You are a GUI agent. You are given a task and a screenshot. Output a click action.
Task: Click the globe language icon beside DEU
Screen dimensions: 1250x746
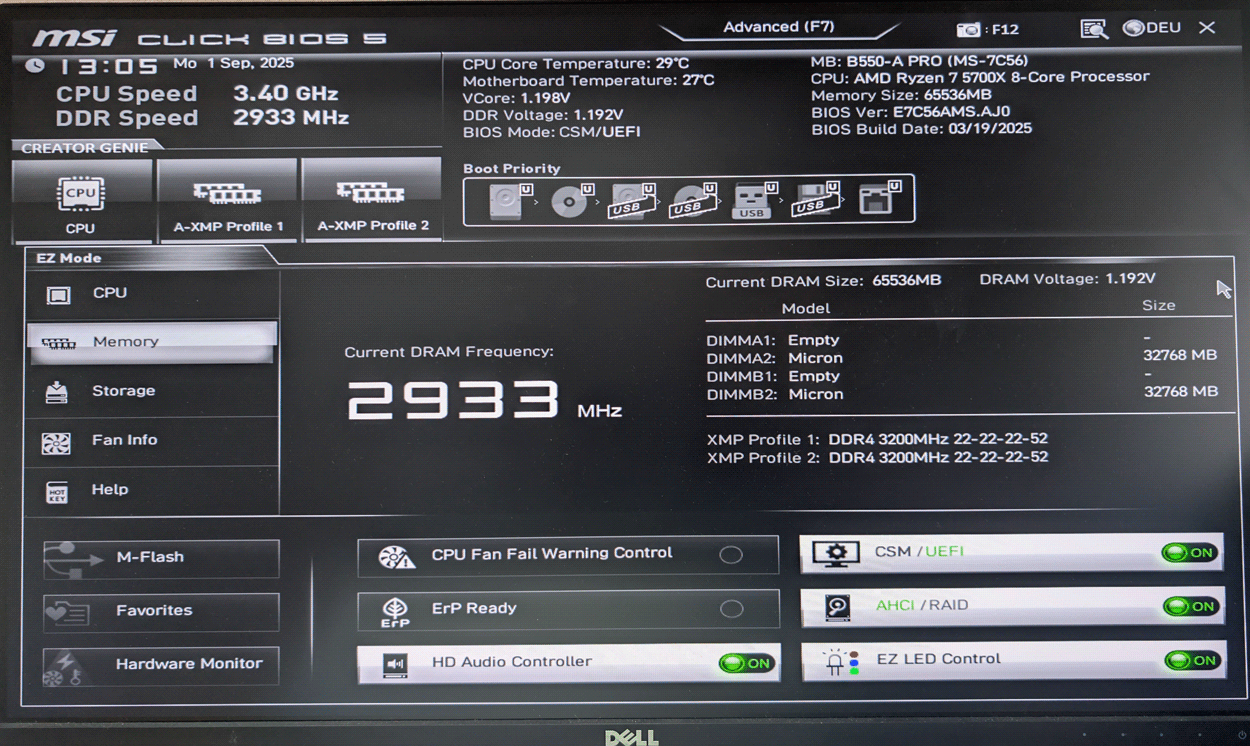pyautogui.click(x=1132, y=28)
